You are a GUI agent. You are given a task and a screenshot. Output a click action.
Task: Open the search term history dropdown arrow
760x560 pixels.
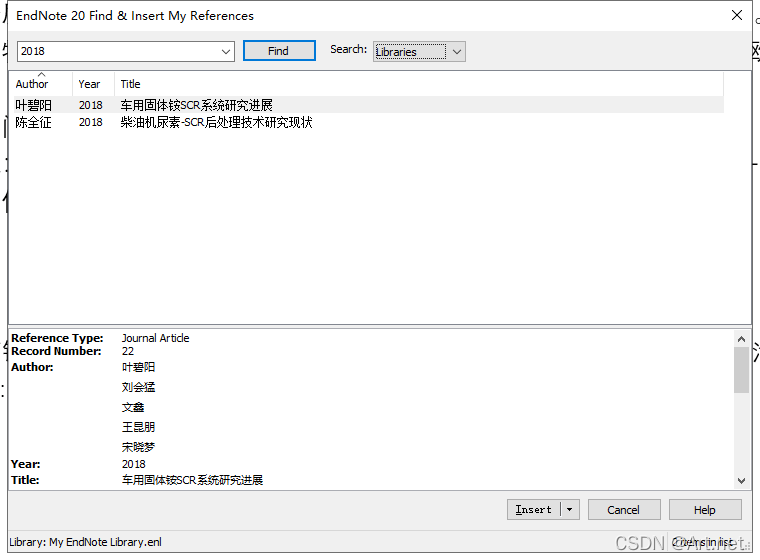[x=225, y=51]
